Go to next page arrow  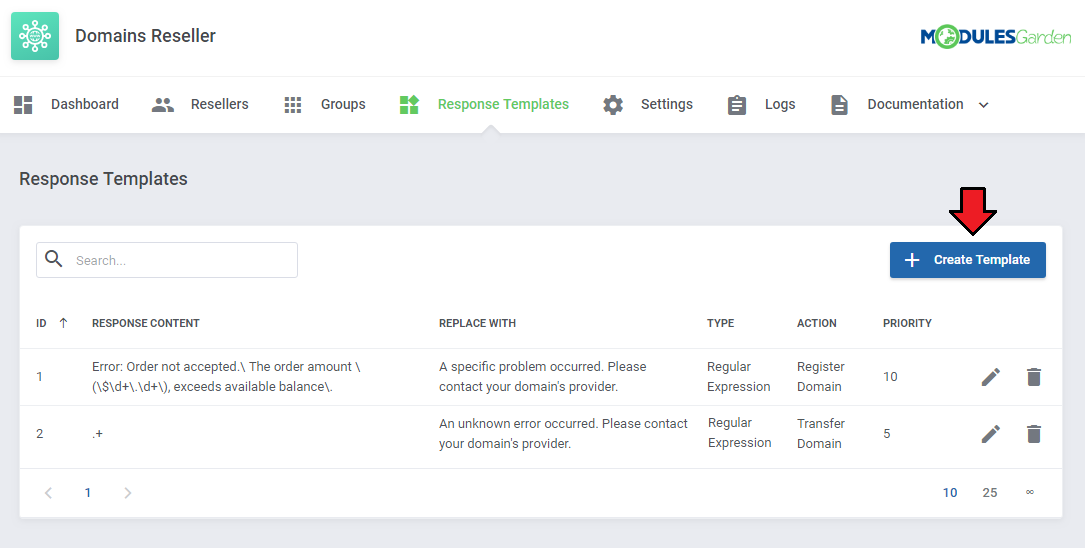click(127, 493)
